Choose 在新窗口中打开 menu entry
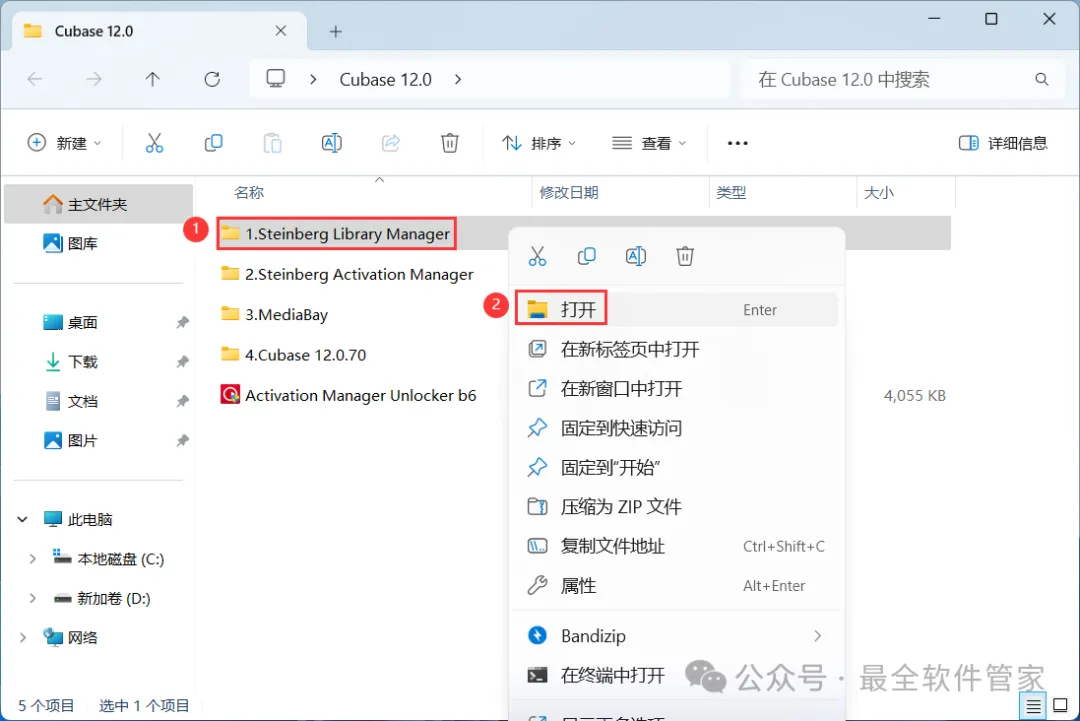Viewport: 1080px width, 721px height. click(x=676, y=388)
